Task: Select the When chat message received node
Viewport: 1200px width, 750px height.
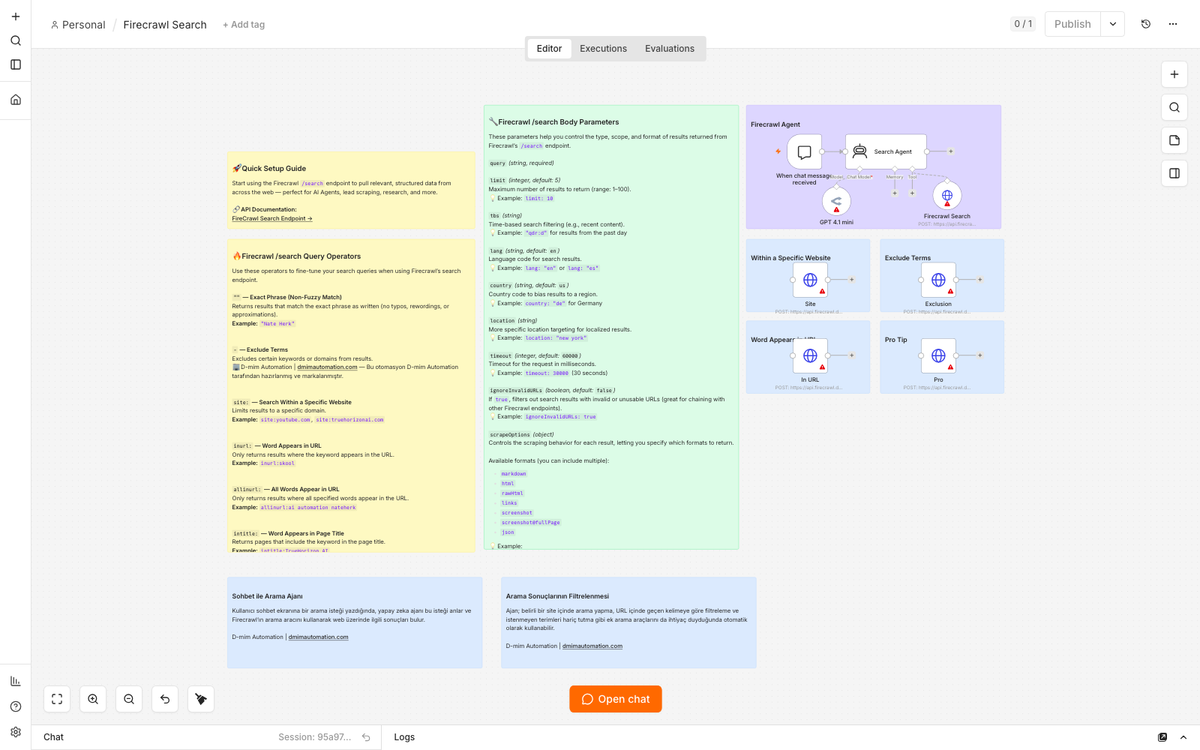Action: [x=804, y=152]
